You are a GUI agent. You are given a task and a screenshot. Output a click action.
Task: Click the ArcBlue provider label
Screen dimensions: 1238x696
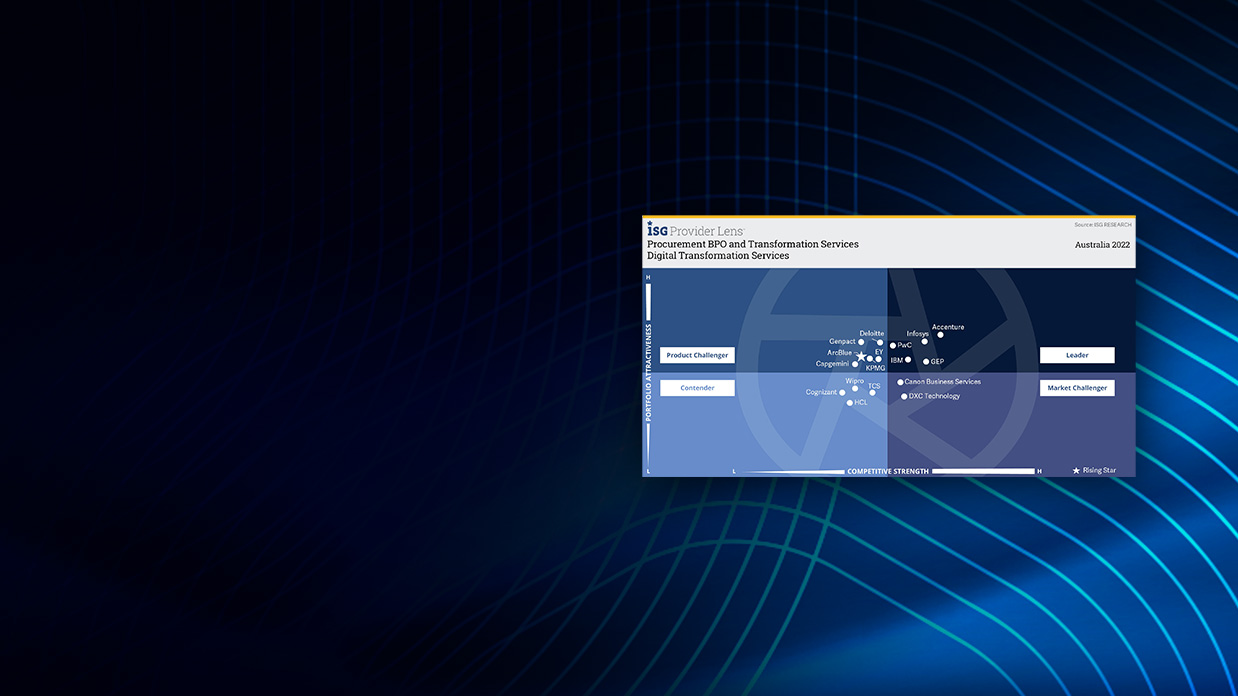839,353
